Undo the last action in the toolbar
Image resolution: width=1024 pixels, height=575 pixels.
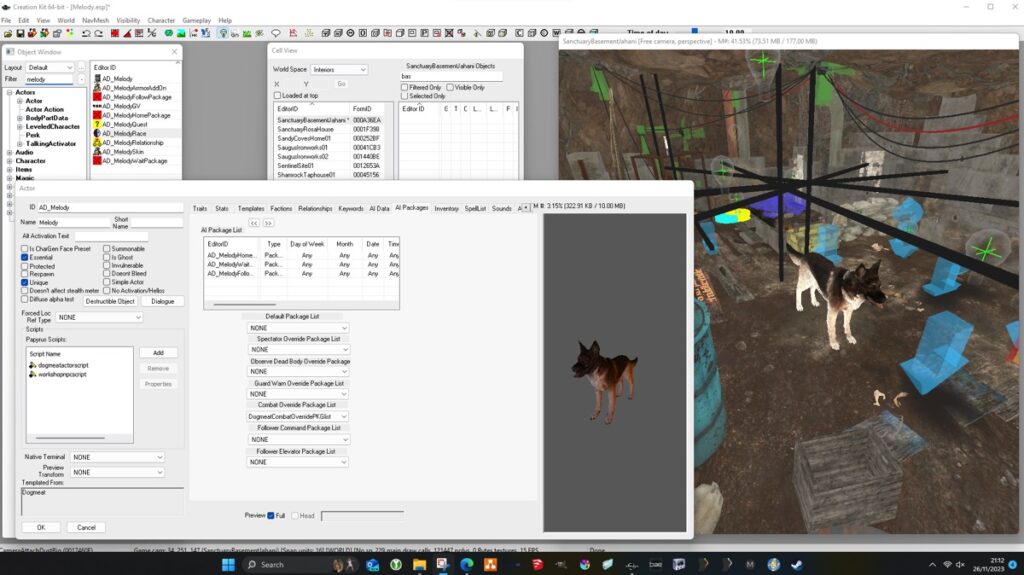click(x=86, y=33)
